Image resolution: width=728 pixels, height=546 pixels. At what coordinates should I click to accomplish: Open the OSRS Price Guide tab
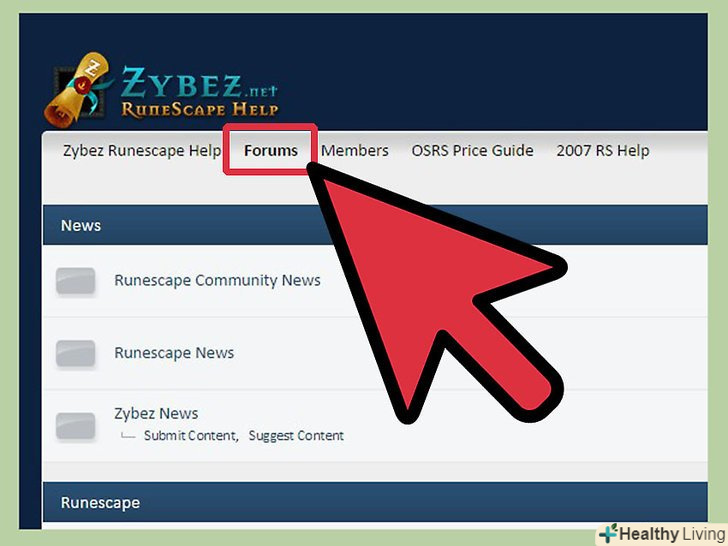(x=472, y=150)
